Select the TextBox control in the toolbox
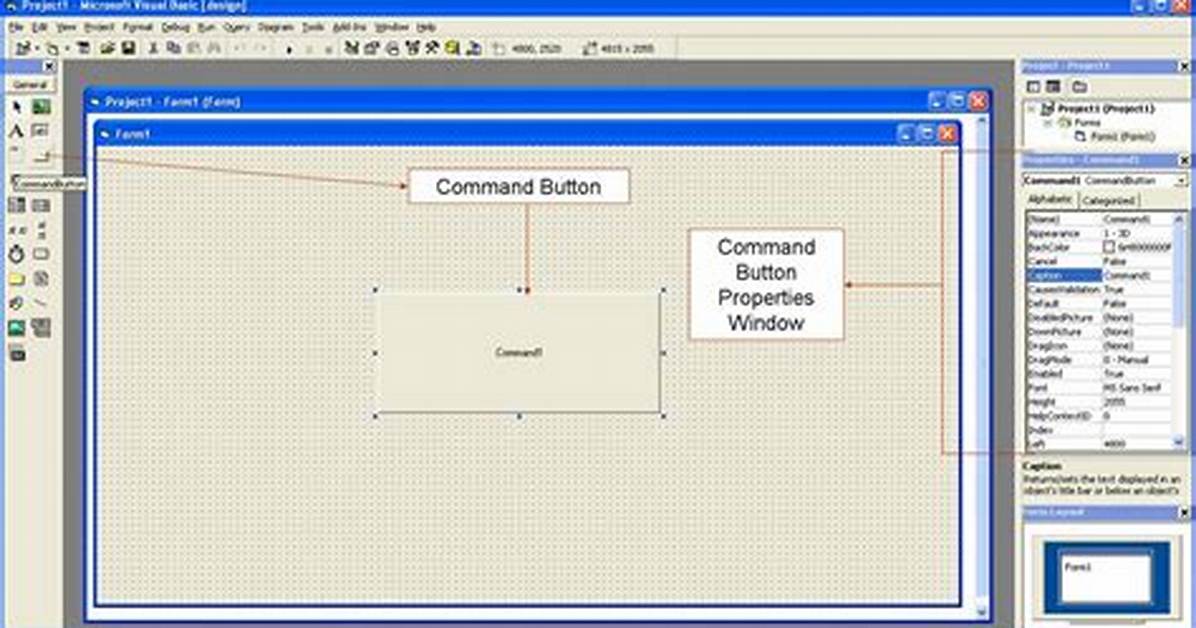The image size is (1196, 628). (41, 131)
